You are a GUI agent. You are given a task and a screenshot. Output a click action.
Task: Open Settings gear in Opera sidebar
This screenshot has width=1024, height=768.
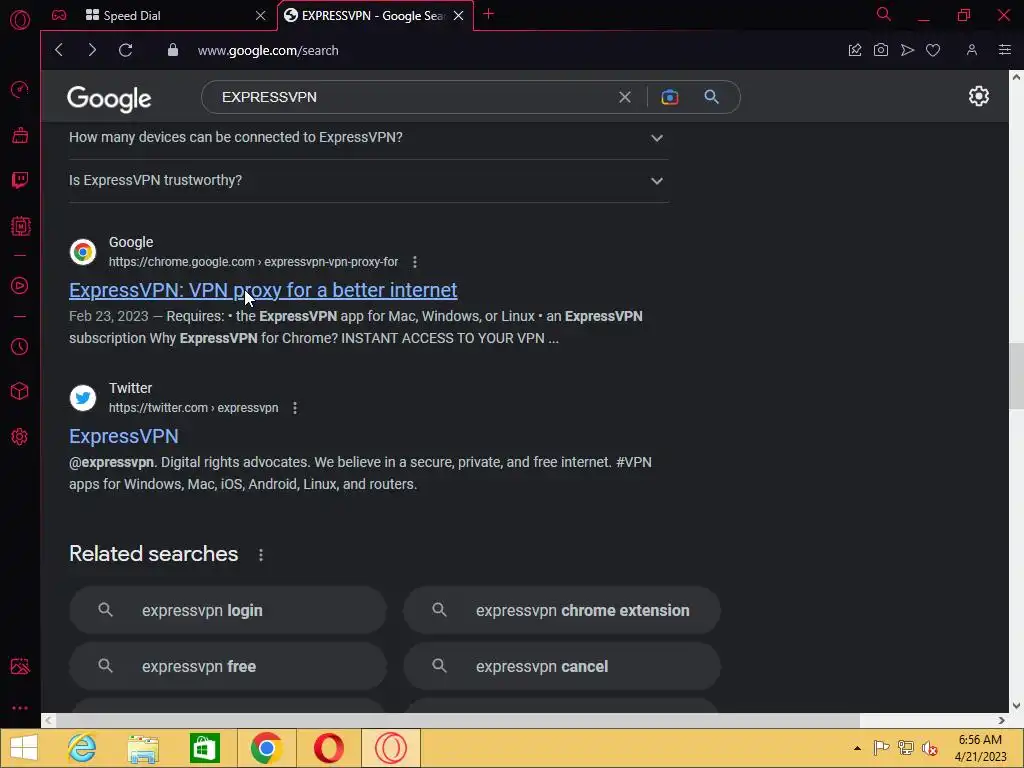point(20,436)
